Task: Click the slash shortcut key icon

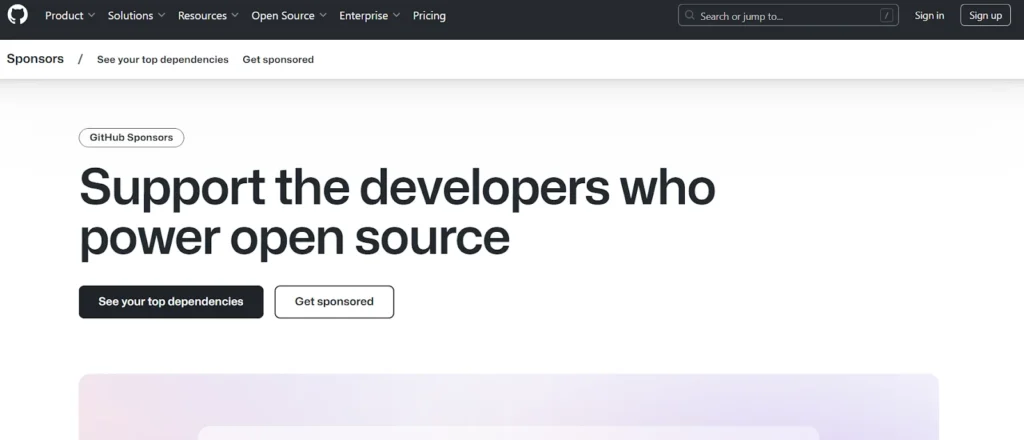Action: click(x=886, y=16)
